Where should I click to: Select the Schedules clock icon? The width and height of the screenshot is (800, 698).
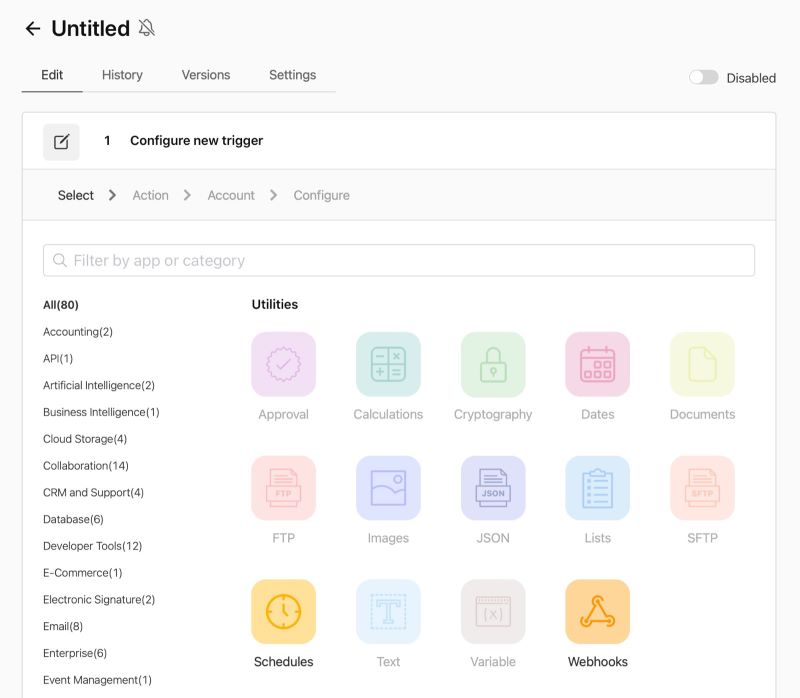tap(284, 611)
